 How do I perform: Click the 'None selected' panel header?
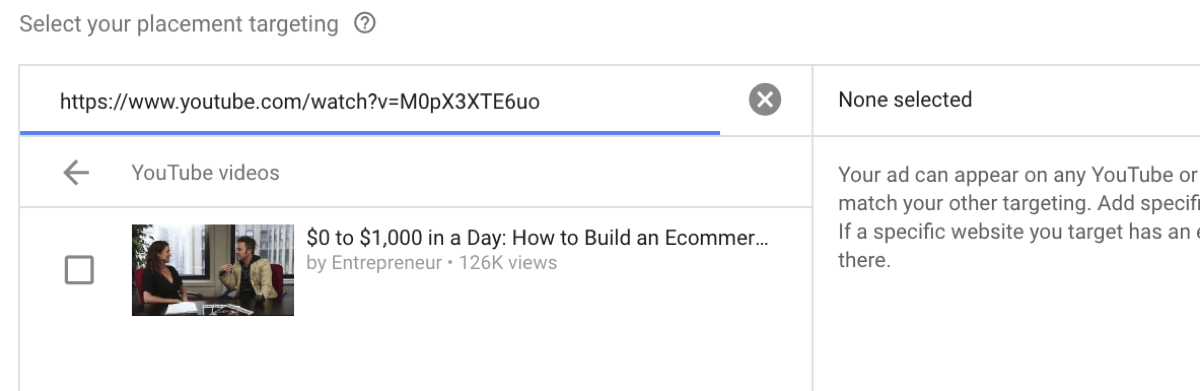[x=905, y=100]
